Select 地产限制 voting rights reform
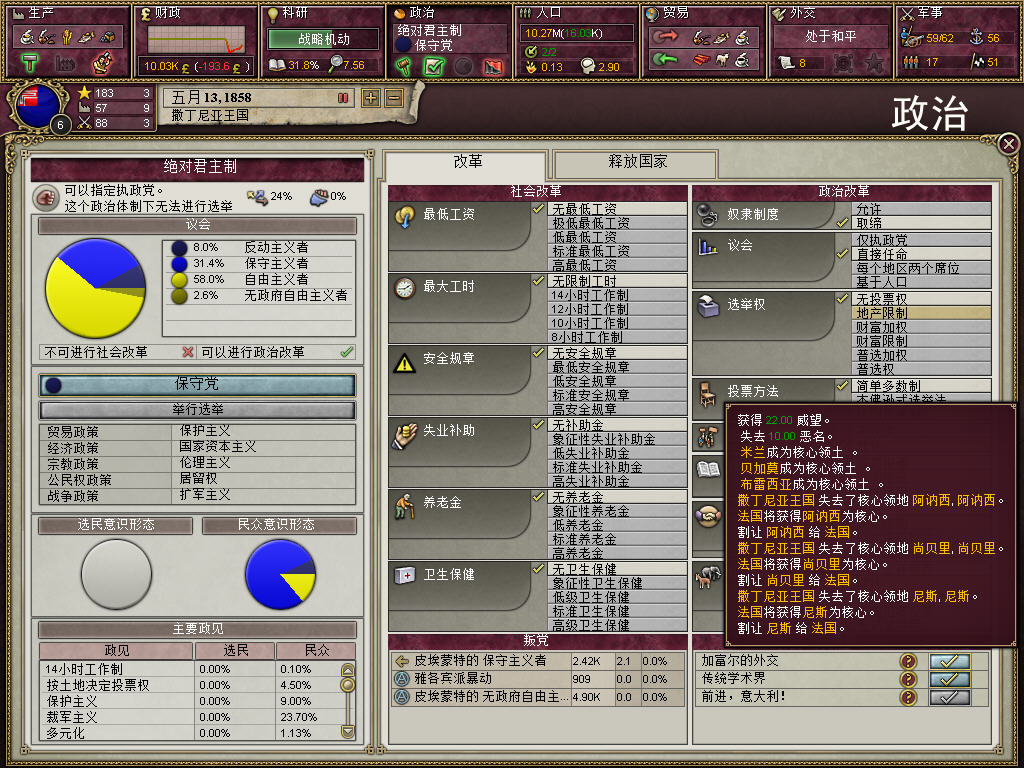 921,313
